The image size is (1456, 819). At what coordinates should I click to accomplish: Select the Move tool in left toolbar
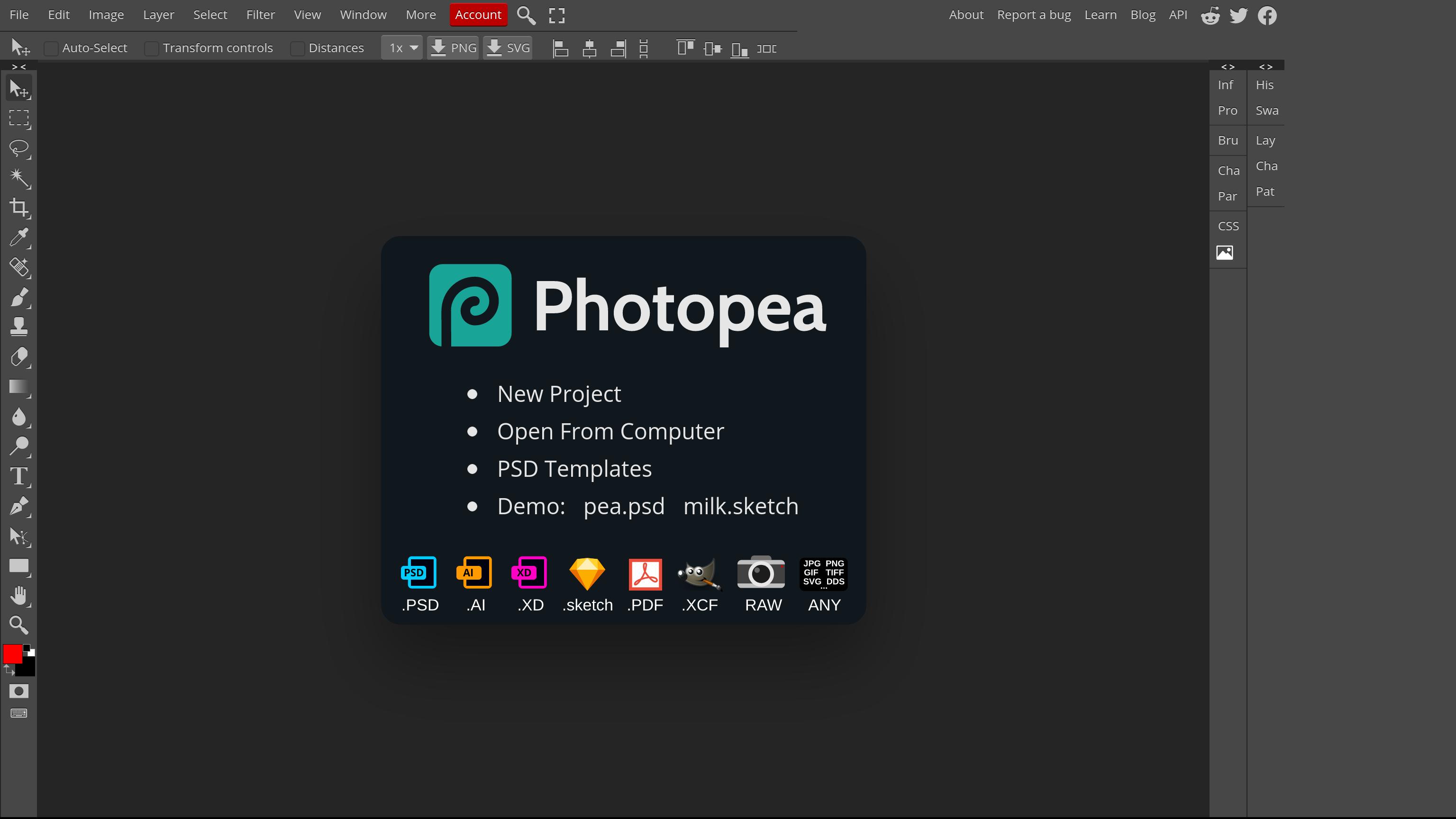point(19,89)
